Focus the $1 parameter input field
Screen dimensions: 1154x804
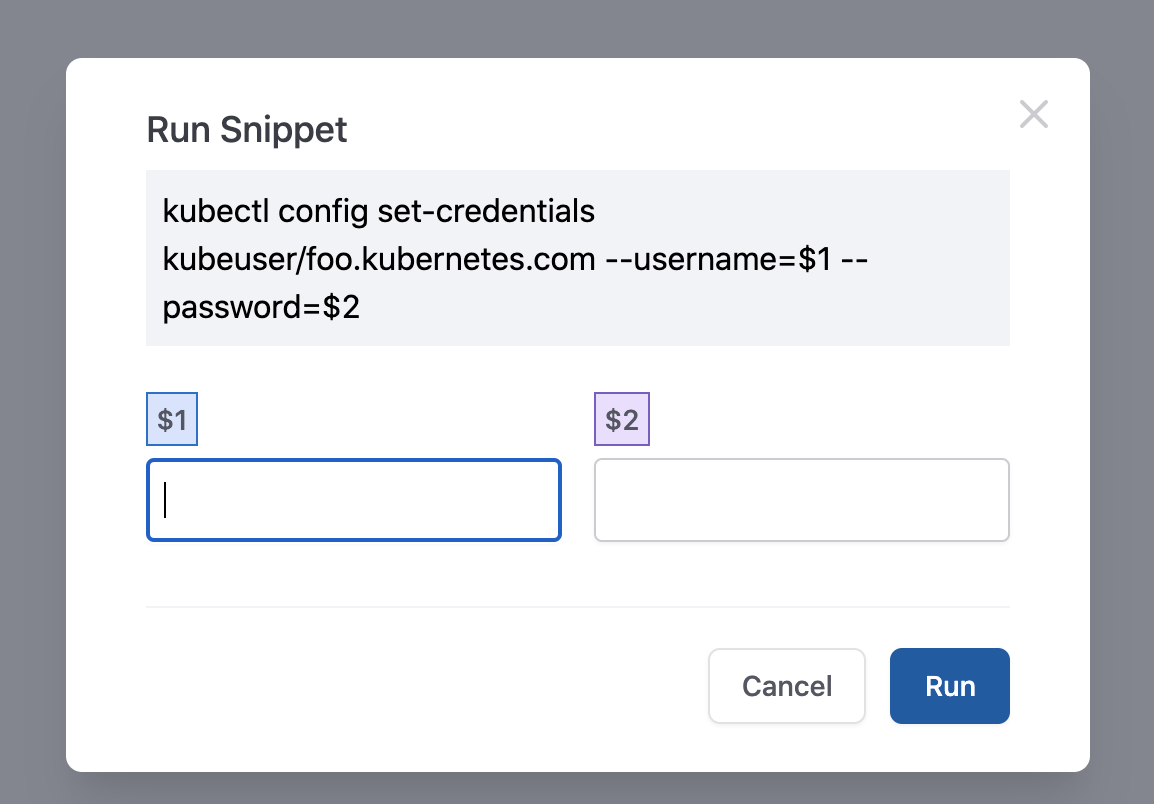click(x=354, y=500)
